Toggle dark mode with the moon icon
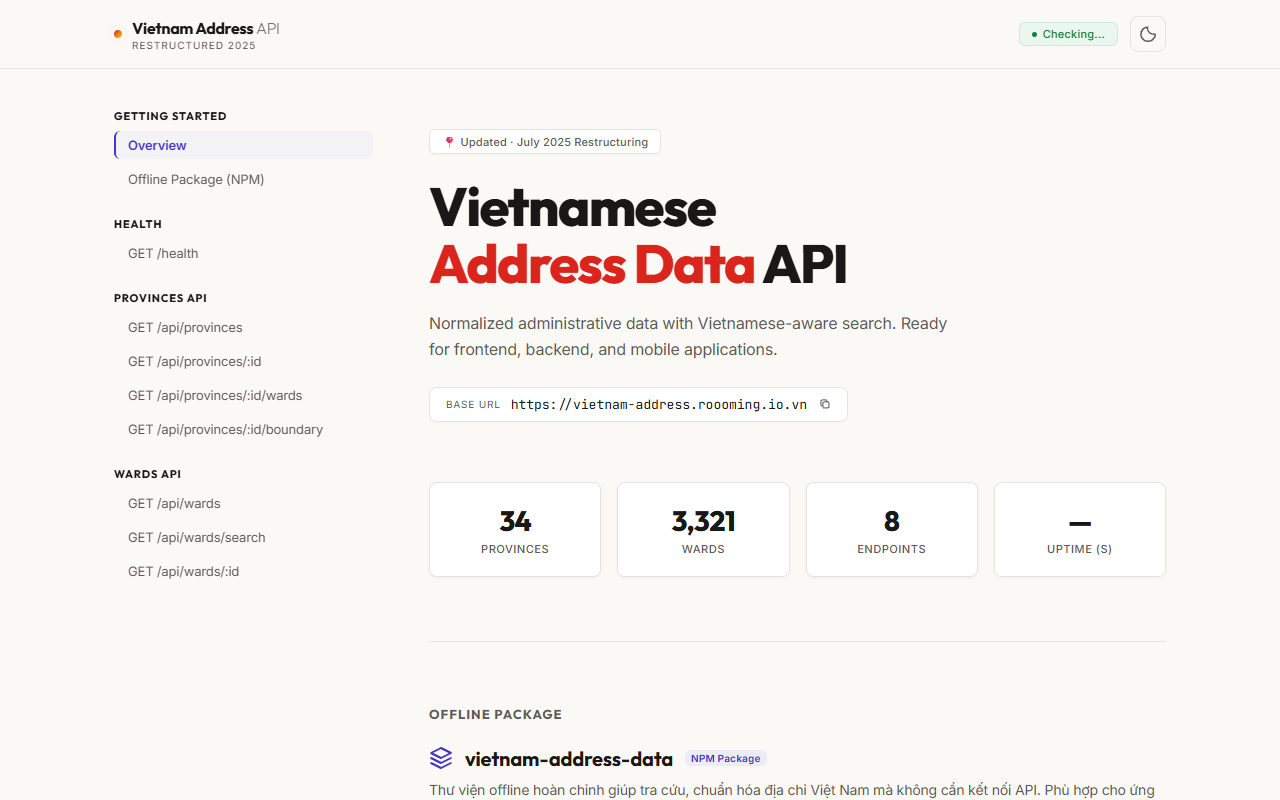 1148,34
